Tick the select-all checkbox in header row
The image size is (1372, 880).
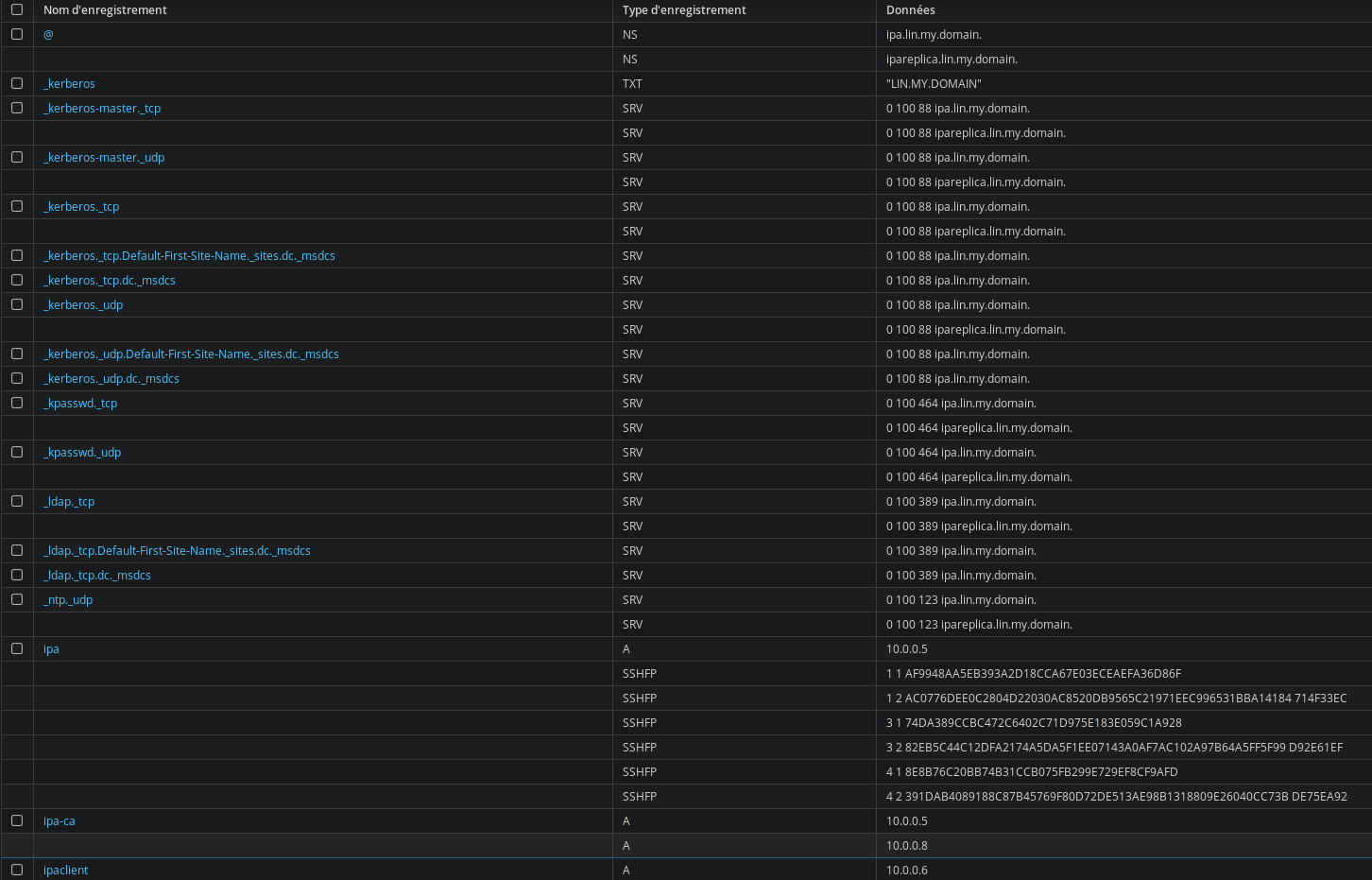pyautogui.click(x=17, y=9)
